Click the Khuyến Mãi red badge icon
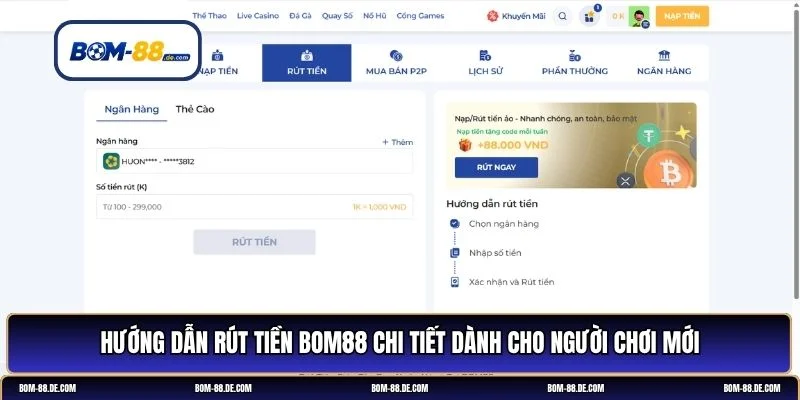The width and height of the screenshot is (800, 400). coord(492,16)
